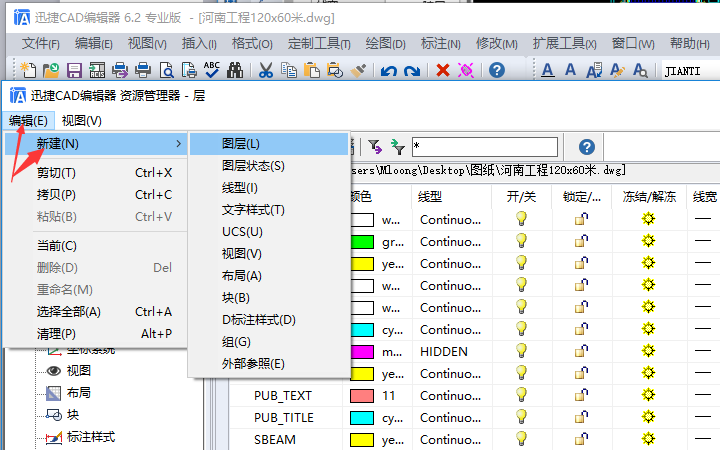Select 选择全部(A) in the edit menu
720x450 pixels.
96,312
